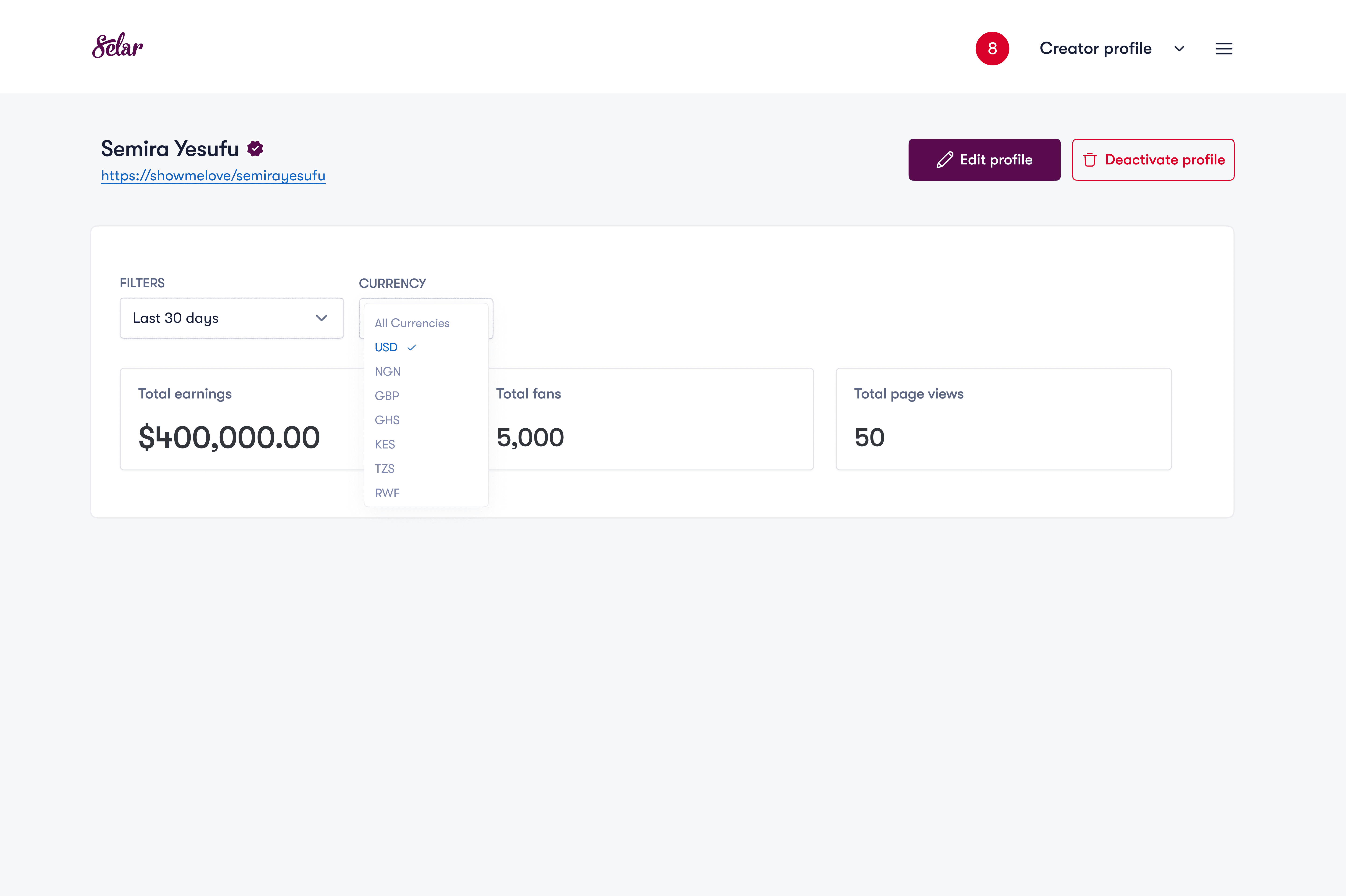Click the checkmark beside USD
This screenshot has width=1346, height=896.
412,347
